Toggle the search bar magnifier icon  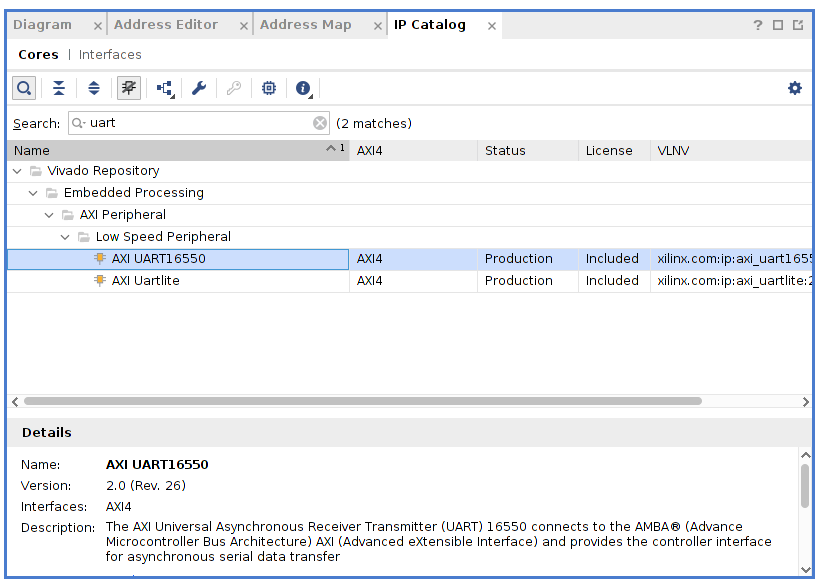[x=24, y=88]
